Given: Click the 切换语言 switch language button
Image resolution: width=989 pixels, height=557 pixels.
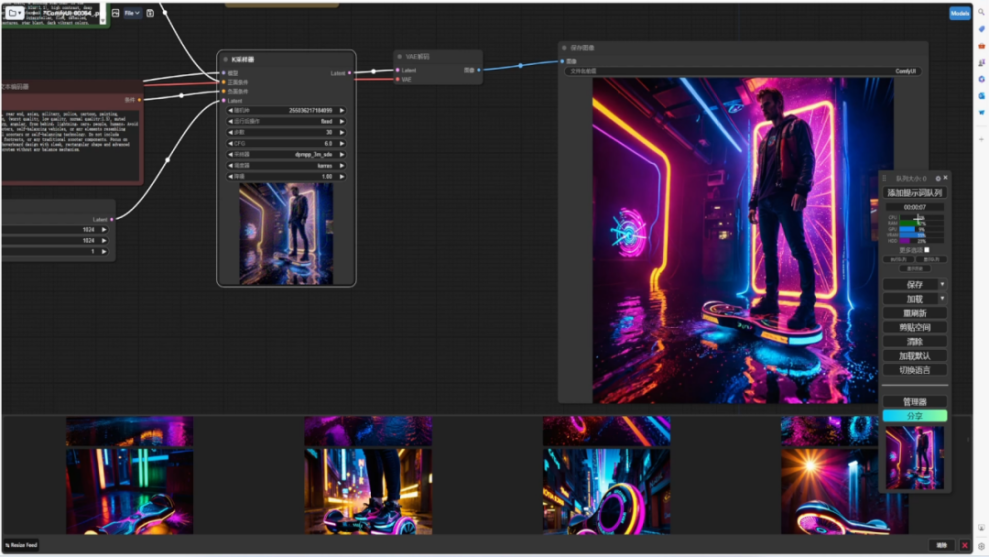Looking at the screenshot, I should tap(915, 370).
